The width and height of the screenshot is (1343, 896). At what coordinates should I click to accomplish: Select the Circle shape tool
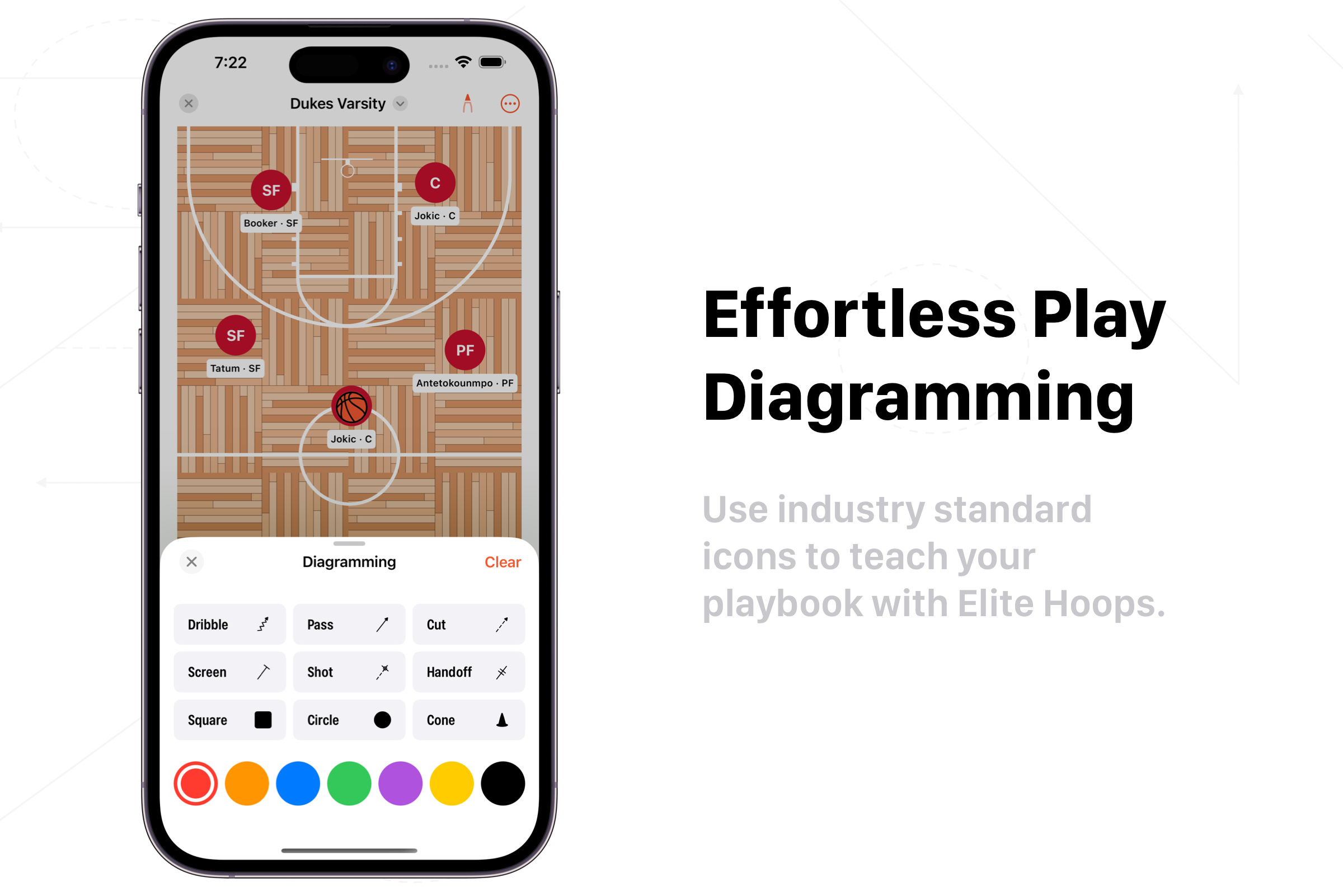pos(349,719)
